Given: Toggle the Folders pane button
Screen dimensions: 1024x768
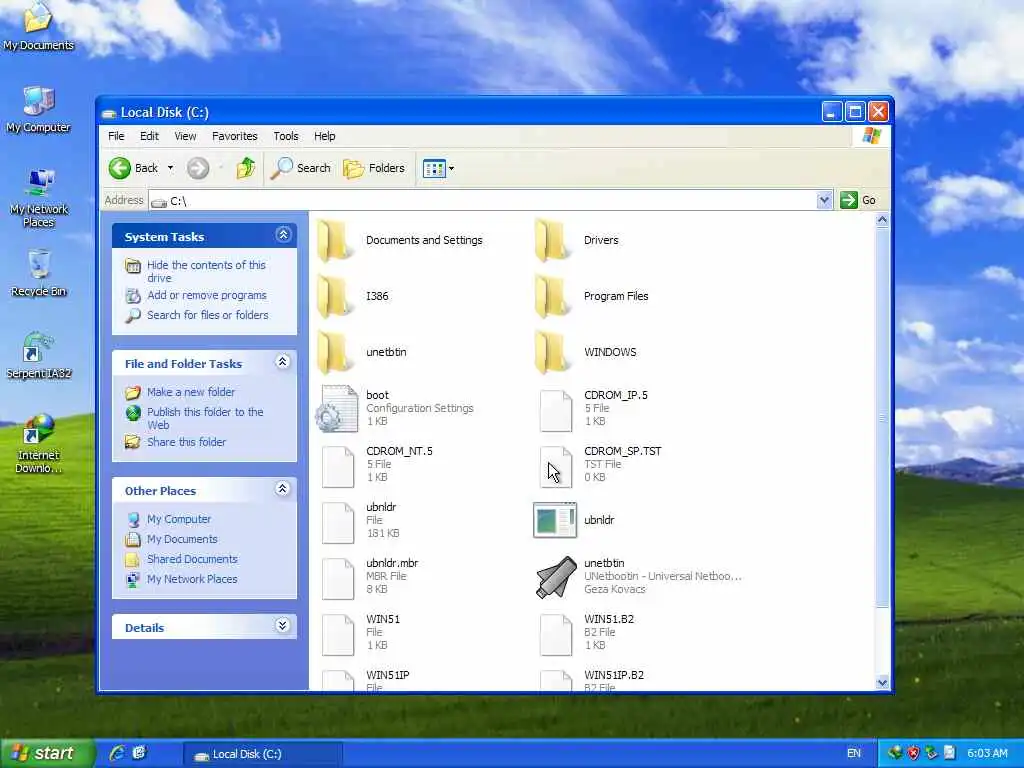Looking at the screenshot, I should (374, 168).
